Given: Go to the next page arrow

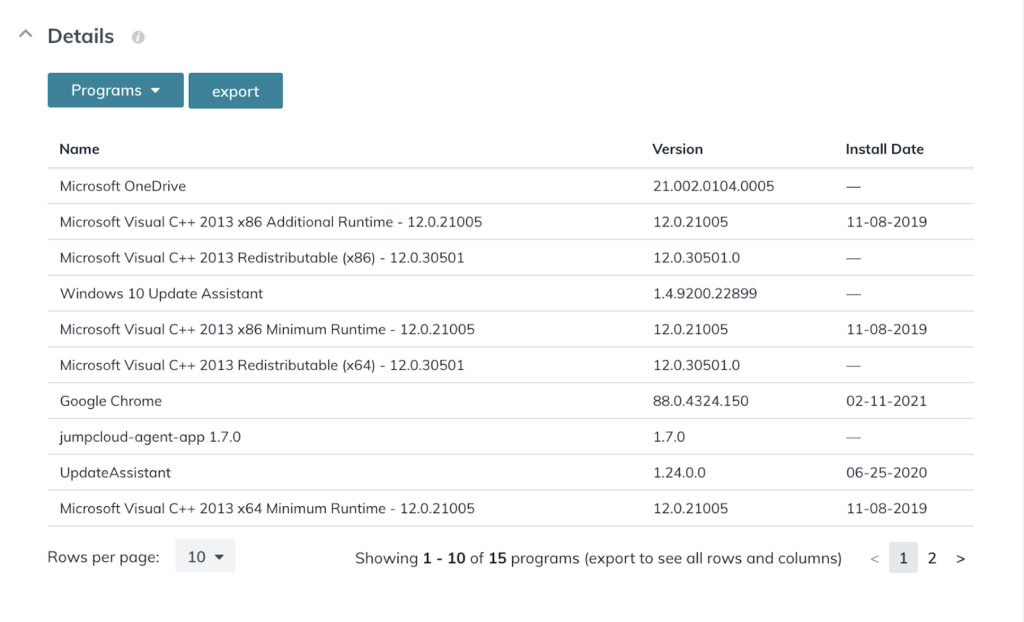Looking at the screenshot, I should click(x=960, y=559).
